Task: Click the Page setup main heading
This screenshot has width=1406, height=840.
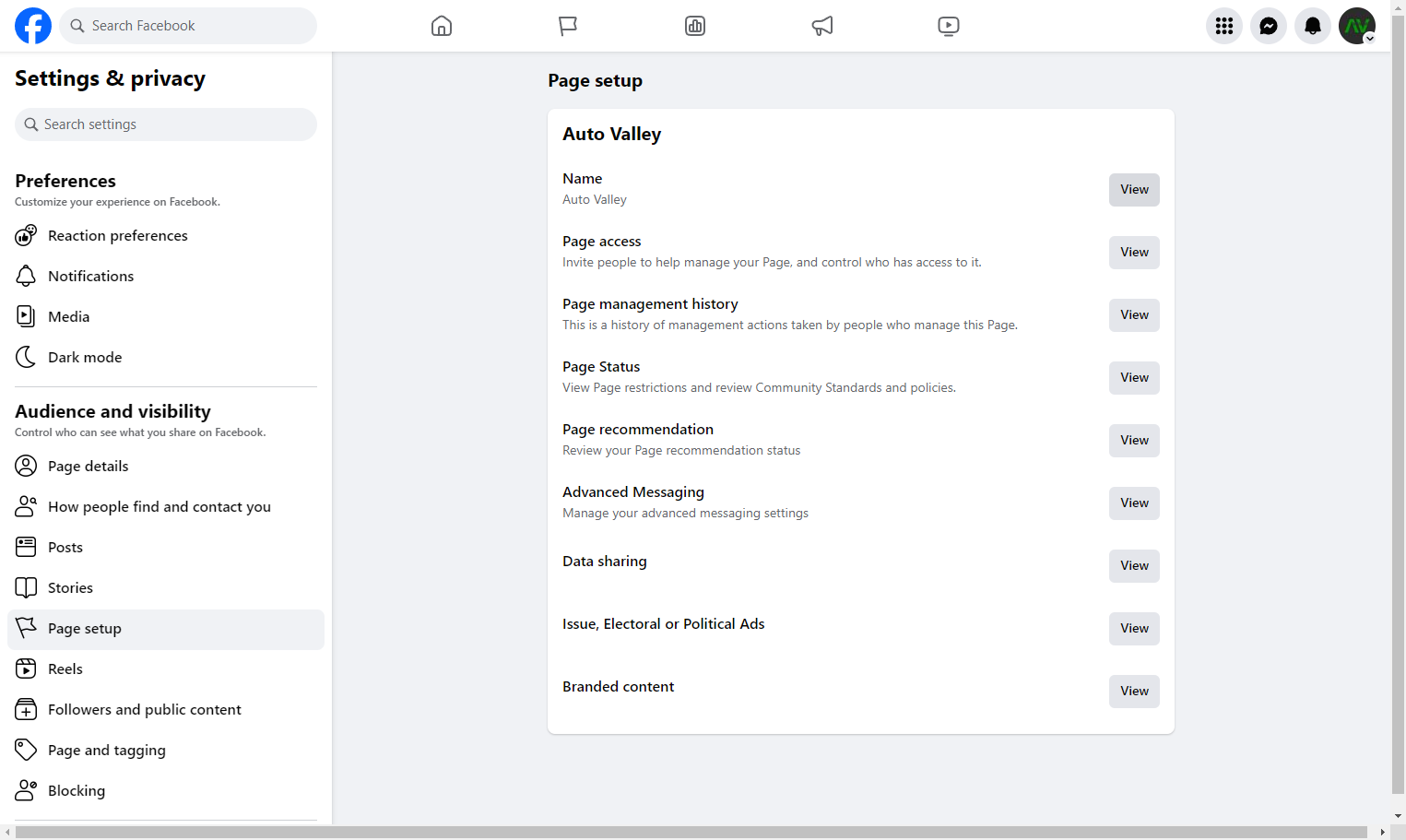Action: 595,81
